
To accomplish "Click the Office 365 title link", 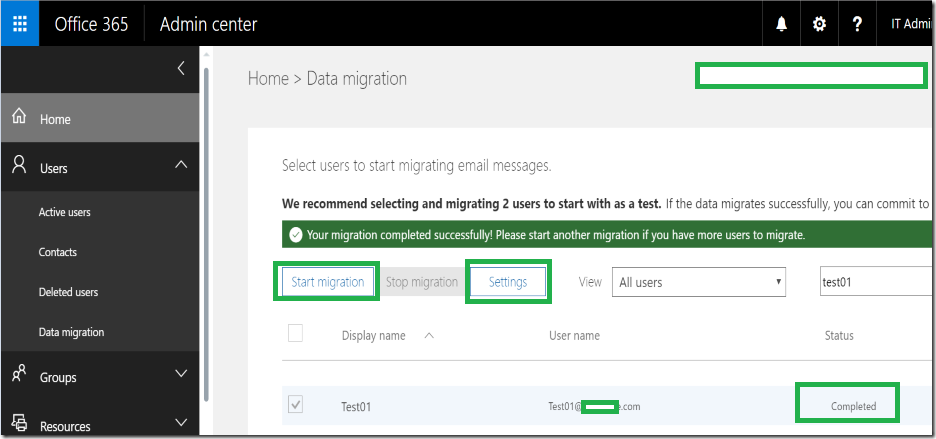I will point(91,24).
